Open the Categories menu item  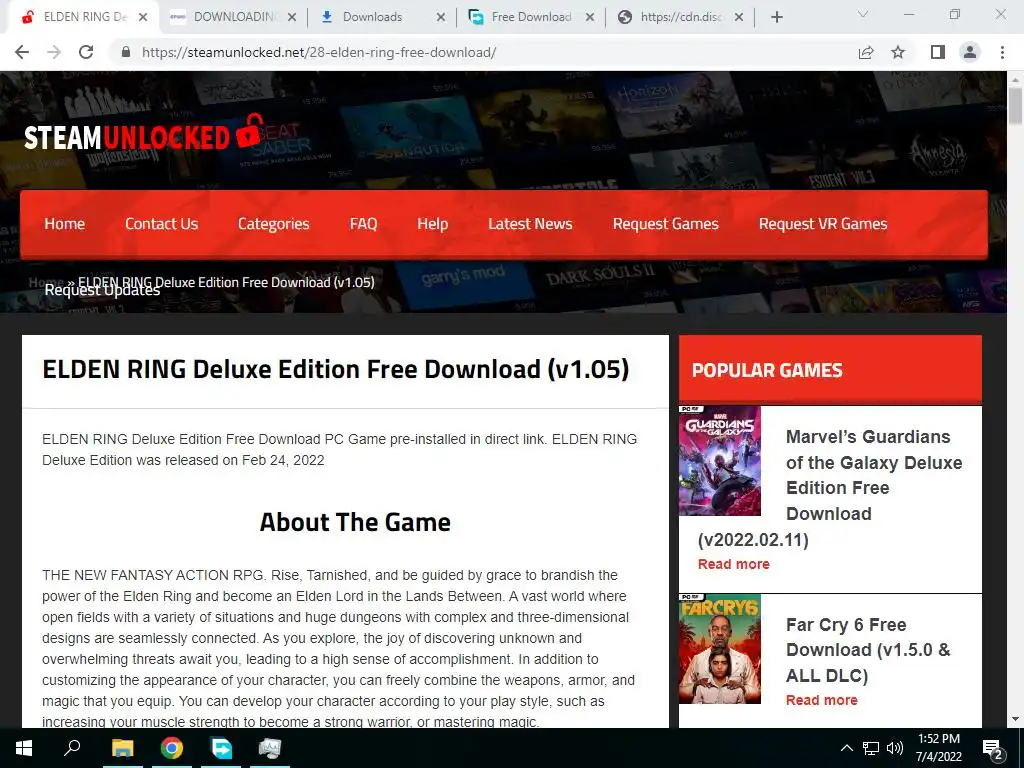(274, 224)
